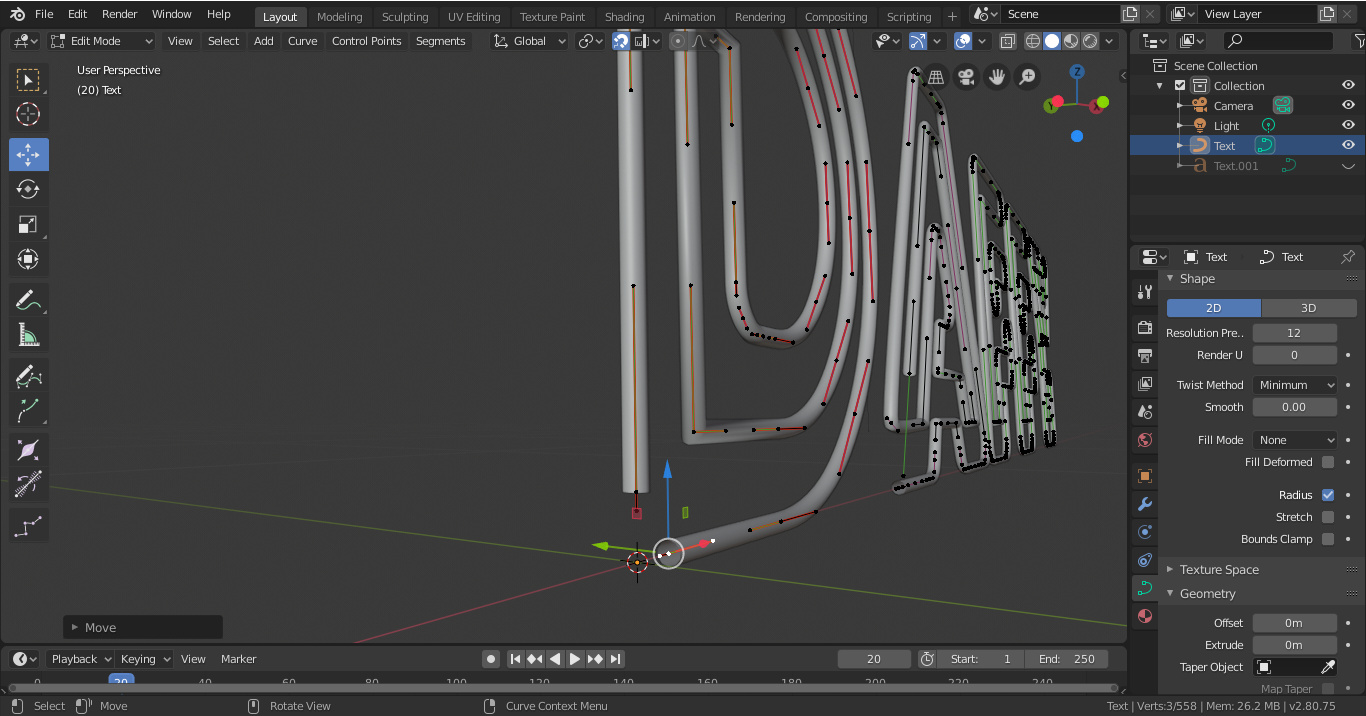Select the Cursor tool

point(28,115)
